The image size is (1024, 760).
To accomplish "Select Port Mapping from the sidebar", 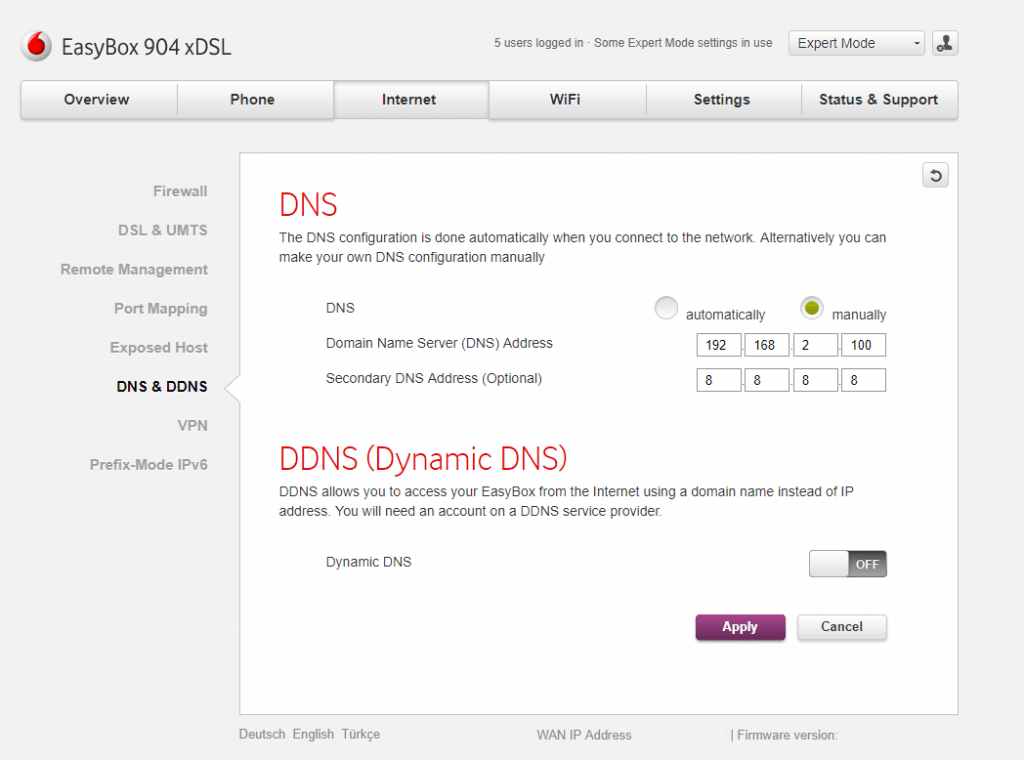I will (161, 309).
